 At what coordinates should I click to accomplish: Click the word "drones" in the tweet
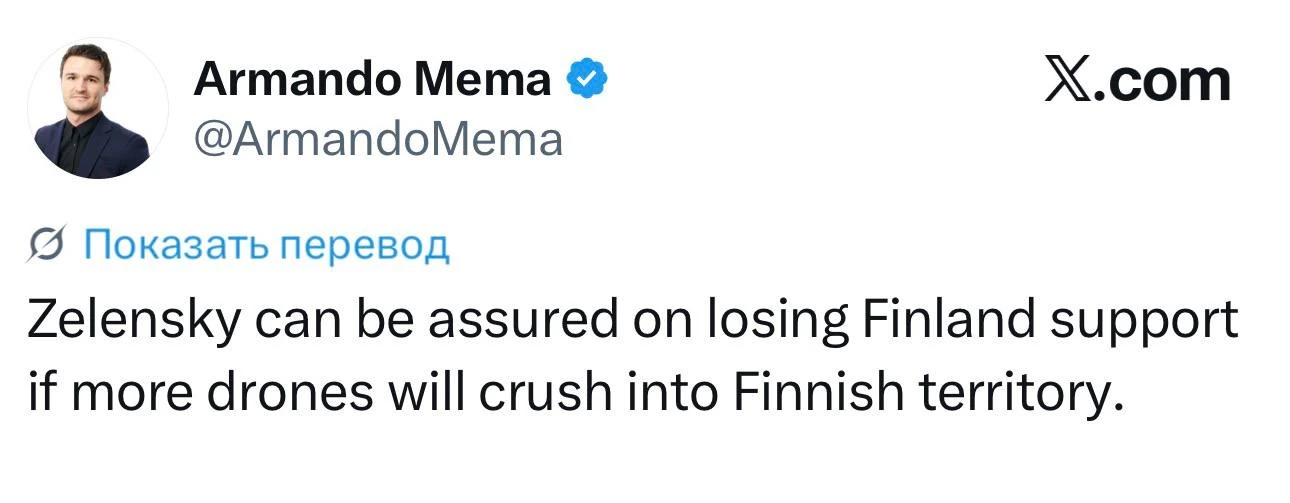pyautogui.click(x=267, y=396)
